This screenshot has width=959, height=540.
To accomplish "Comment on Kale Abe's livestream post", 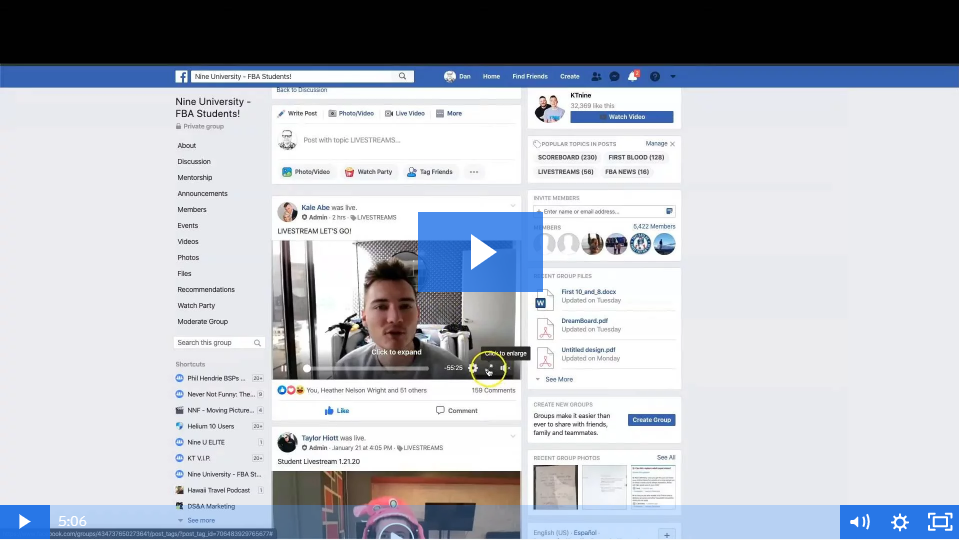I will point(456,410).
